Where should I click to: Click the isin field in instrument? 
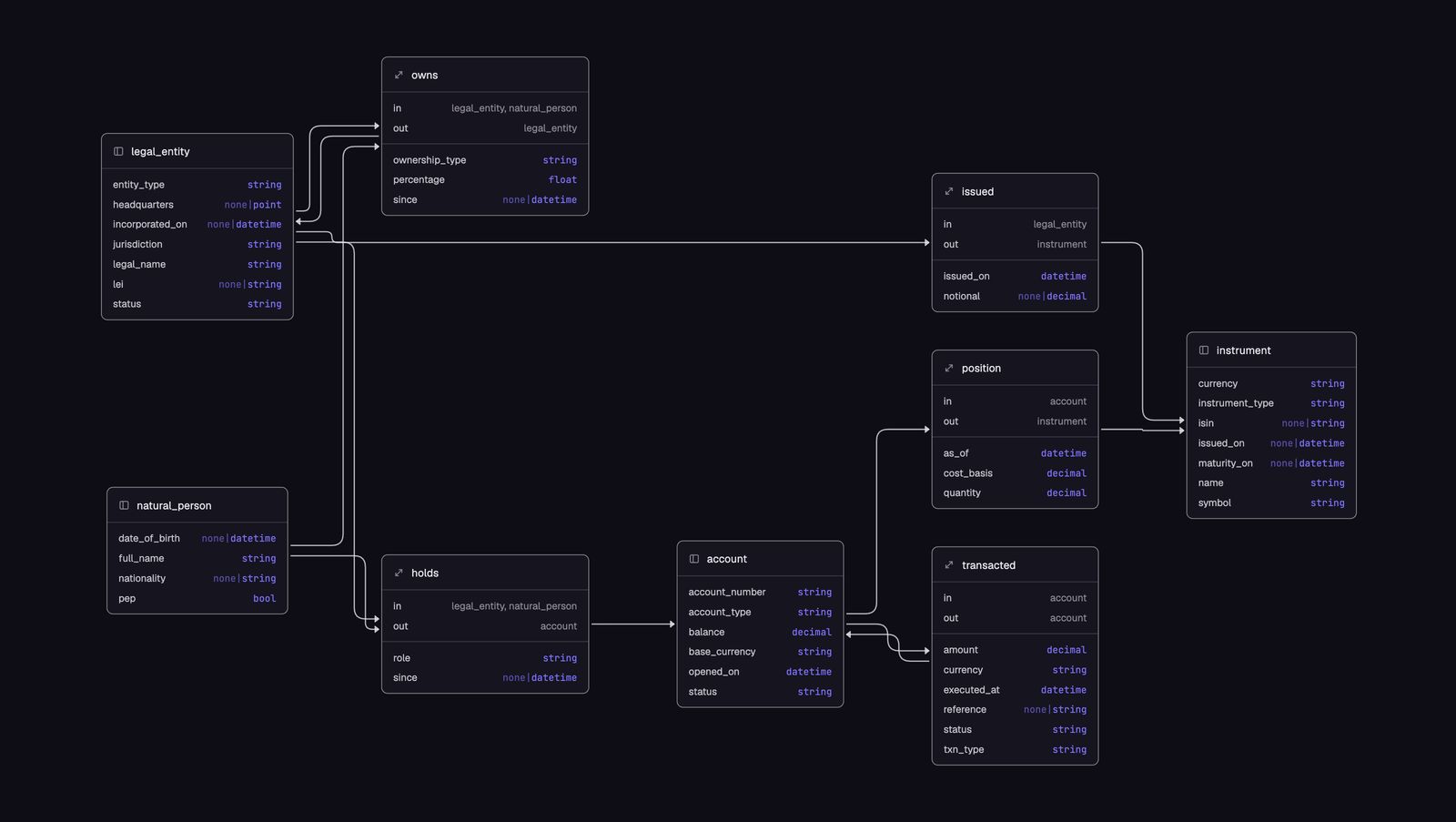(x=1271, y=423)
